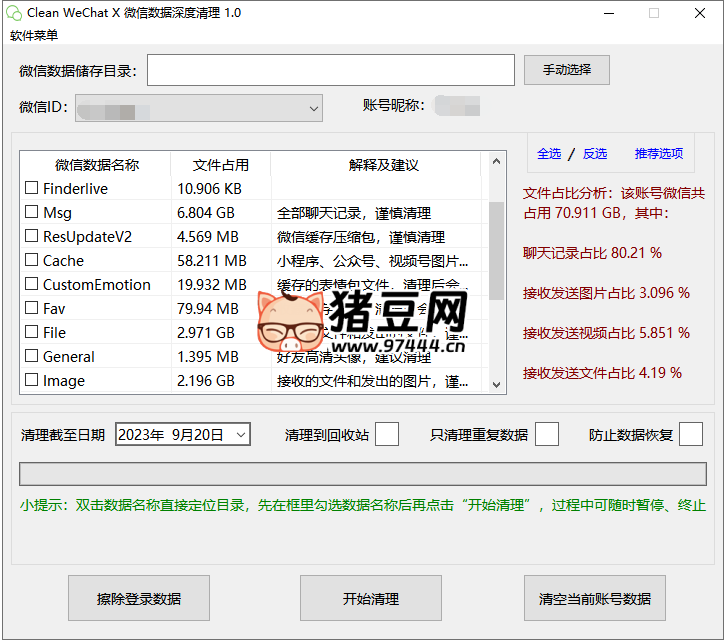Select the 2.196 GB size cell
The width and height of the screenshot is (726, 642).
pos(206,381)
